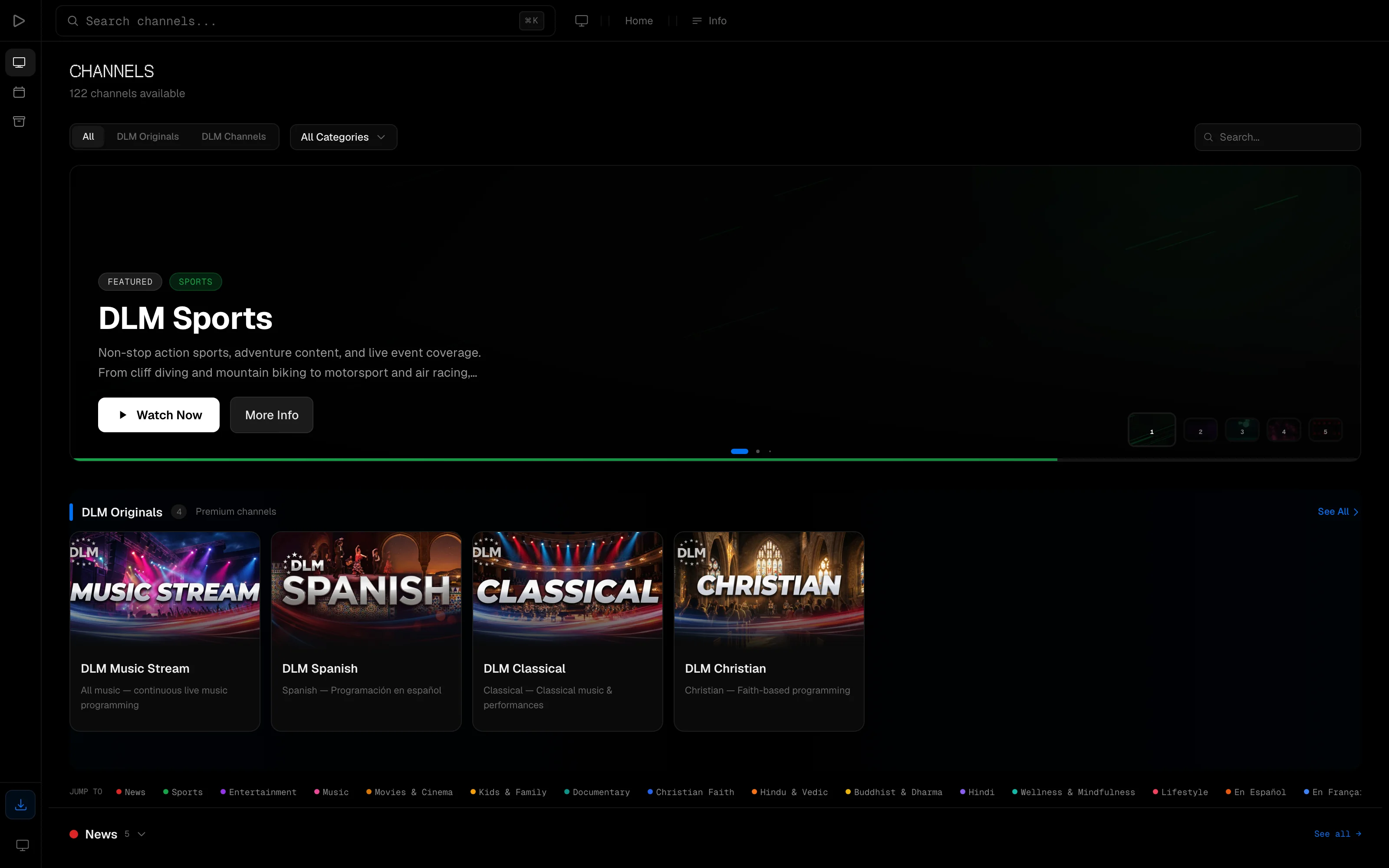Jump to Movies & Cinema category
This screenshot has height=868, width=1389.
410,792
